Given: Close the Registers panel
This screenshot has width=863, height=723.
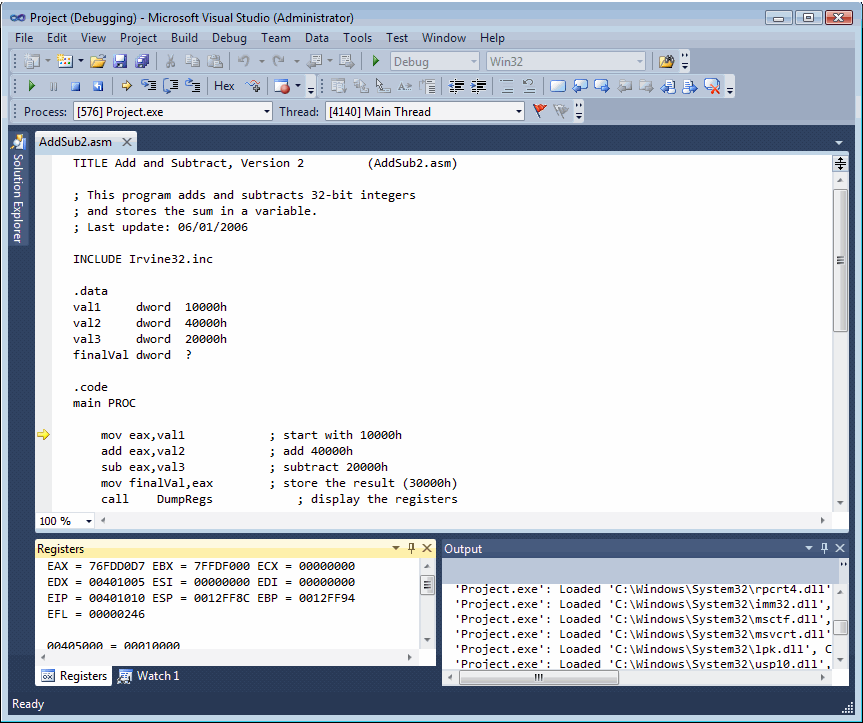Looking at the screenshot, I should (427, 548).
